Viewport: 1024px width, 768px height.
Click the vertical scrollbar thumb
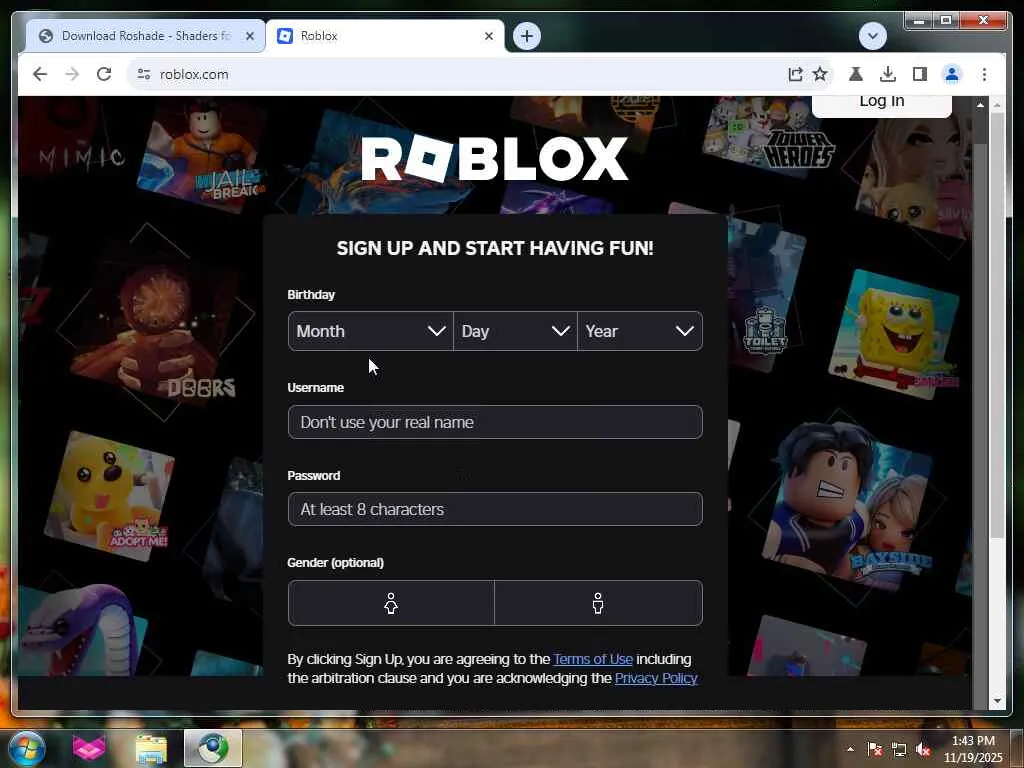pyautogui.click(x=997, y=327)
